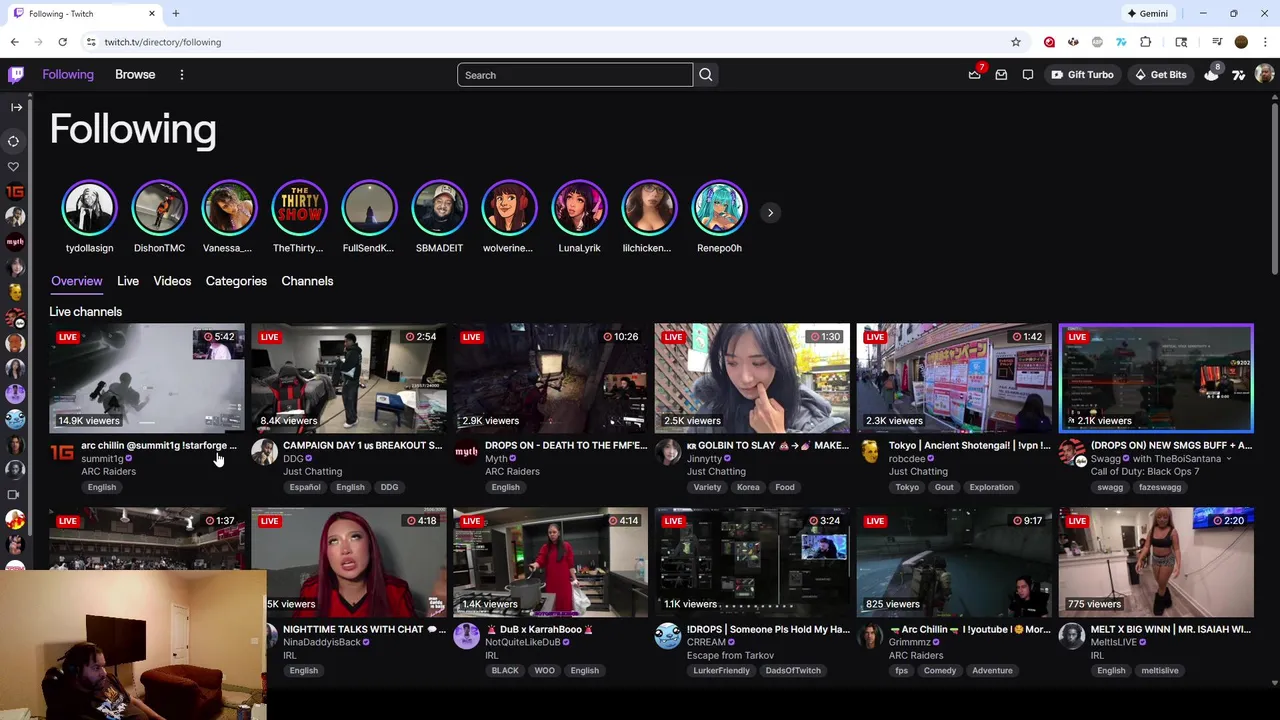Click the camera icon in the sidebar
Viewport: 1280px width, 720px height.
click(14, 494)
